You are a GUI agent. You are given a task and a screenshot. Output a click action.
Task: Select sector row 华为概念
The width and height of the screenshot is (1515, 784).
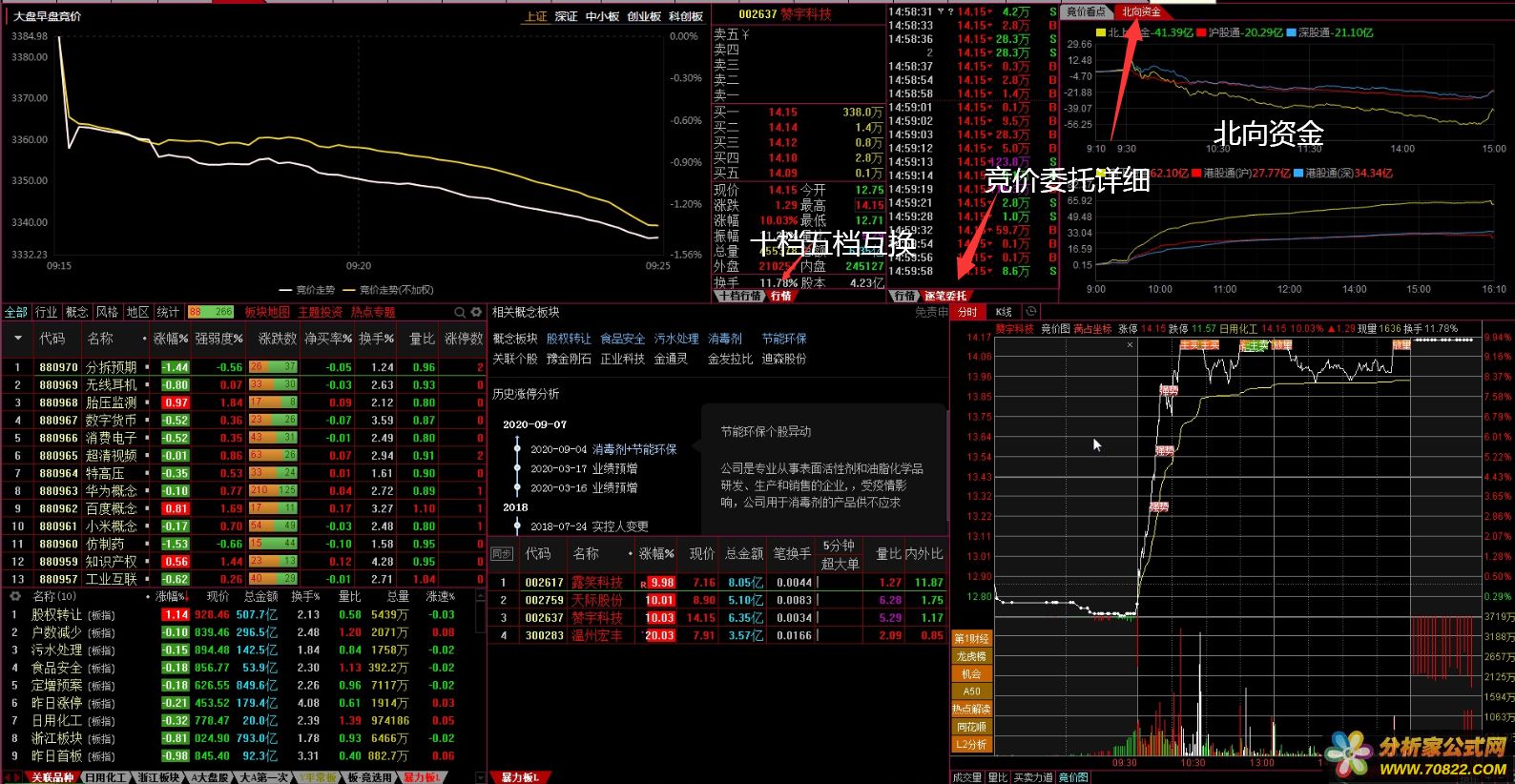[243, 490]
